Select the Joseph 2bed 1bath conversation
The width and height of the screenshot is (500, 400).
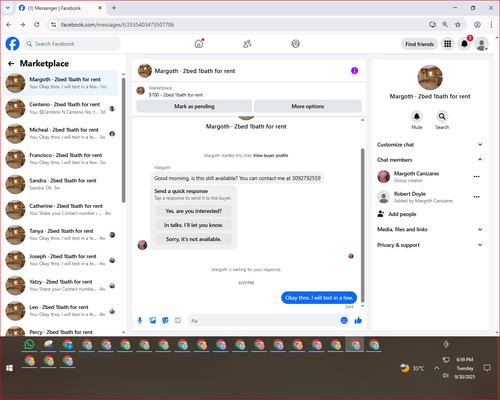point(61,260)
